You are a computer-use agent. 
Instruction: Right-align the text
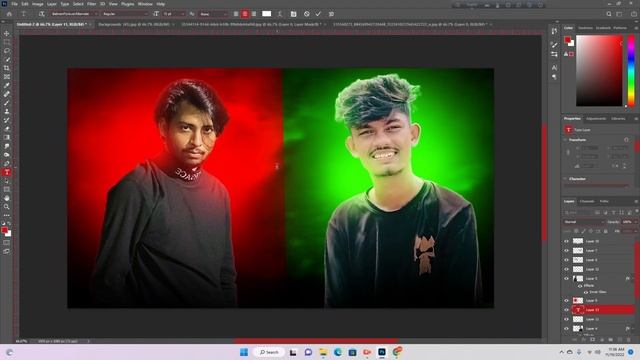tap(254, 14)
